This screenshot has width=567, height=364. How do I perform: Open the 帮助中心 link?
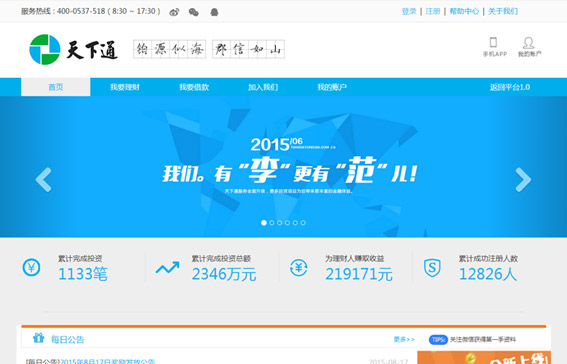[464, 12]
